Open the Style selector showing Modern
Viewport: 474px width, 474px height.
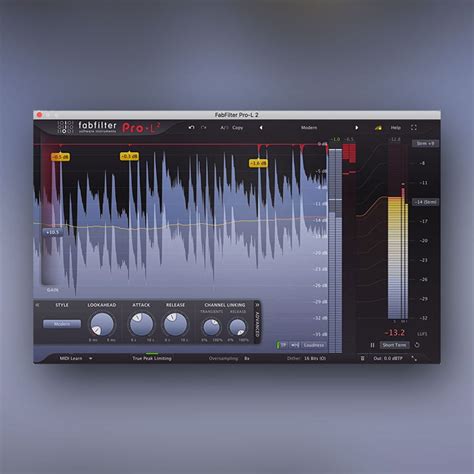(62, 324)
